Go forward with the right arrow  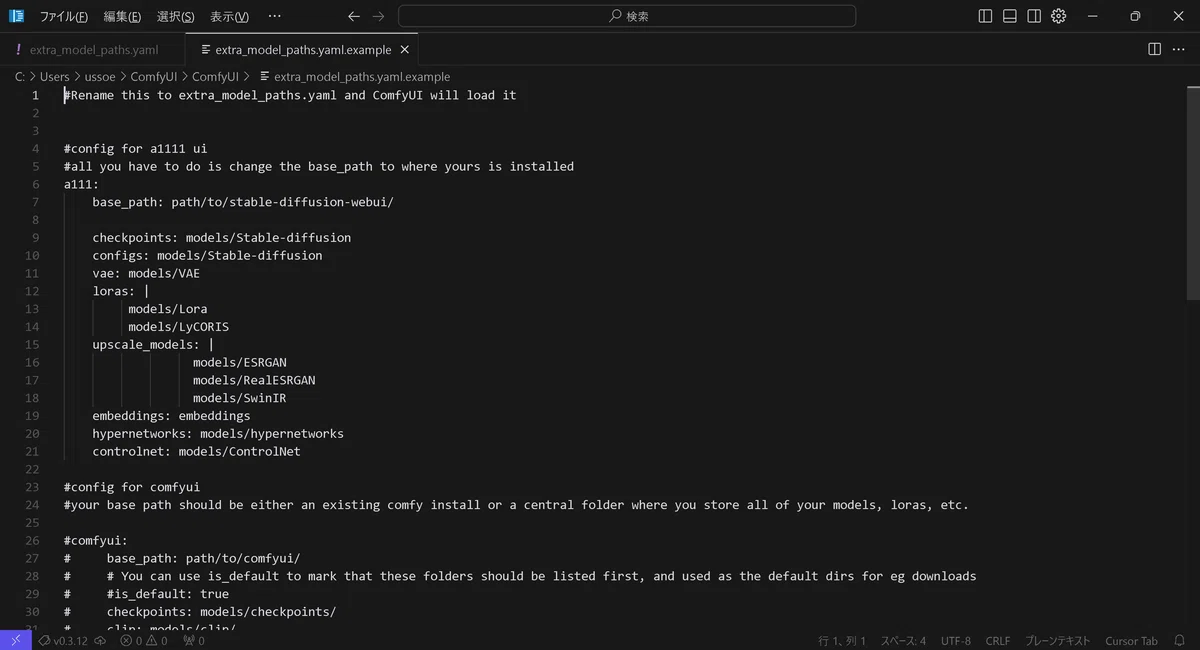[378, 16]
